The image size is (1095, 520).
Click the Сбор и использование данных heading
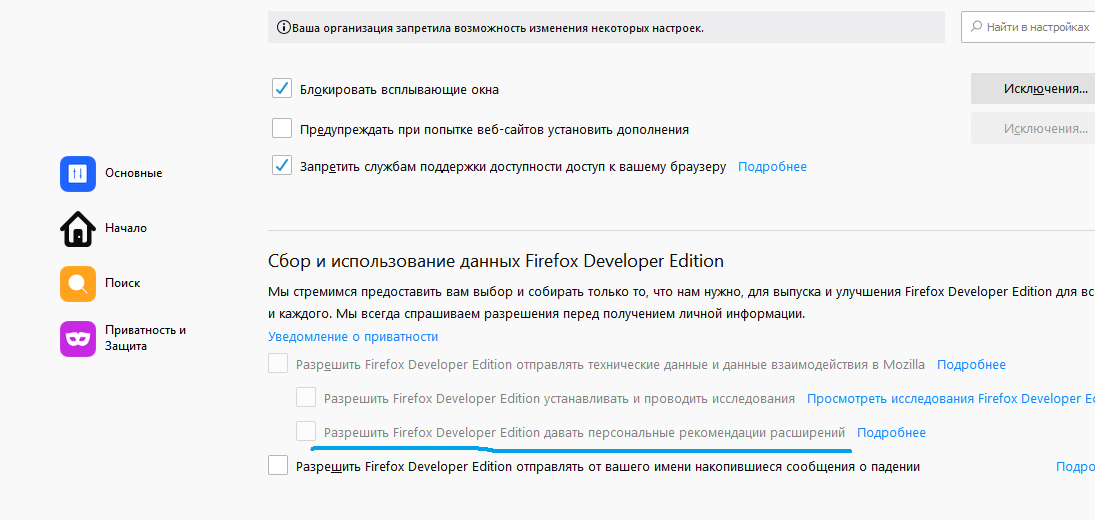[x=496, y=261]
